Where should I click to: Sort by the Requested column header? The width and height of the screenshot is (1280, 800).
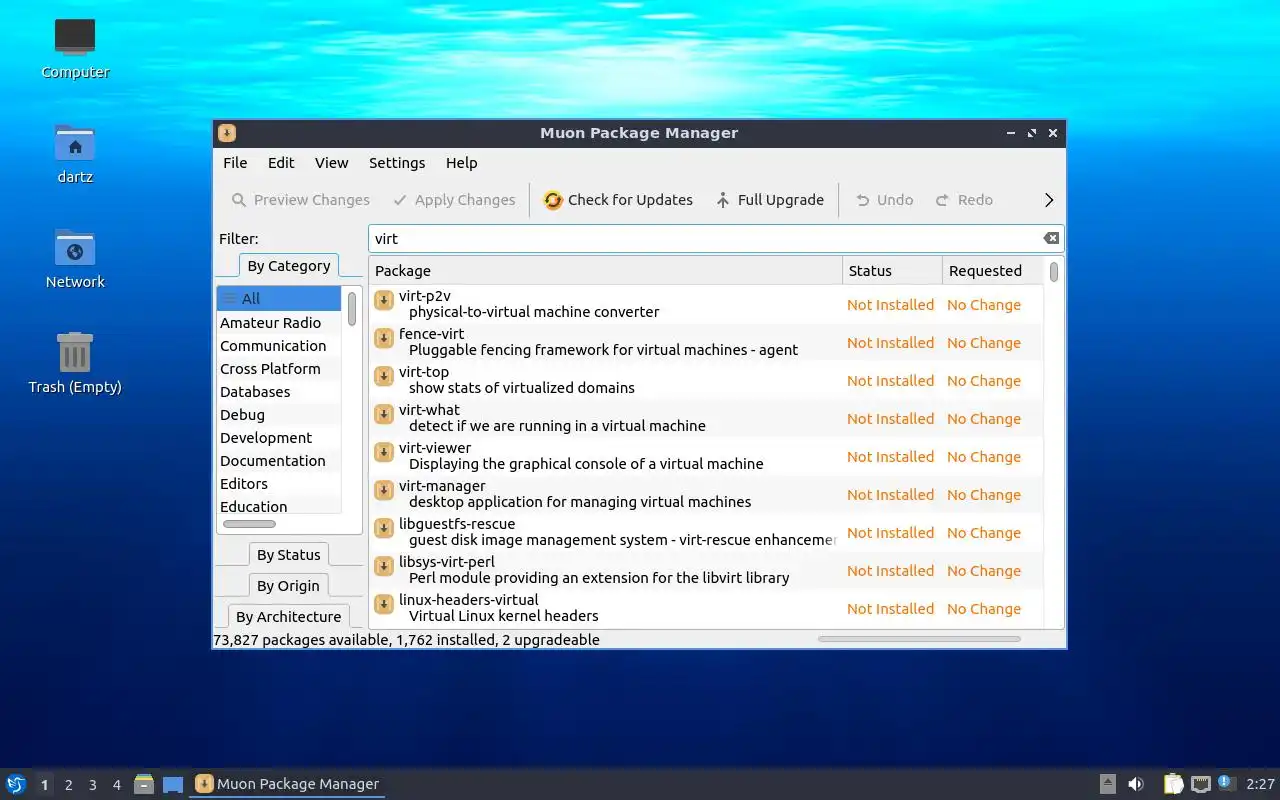pyautogui.click(x=993, y=271)
